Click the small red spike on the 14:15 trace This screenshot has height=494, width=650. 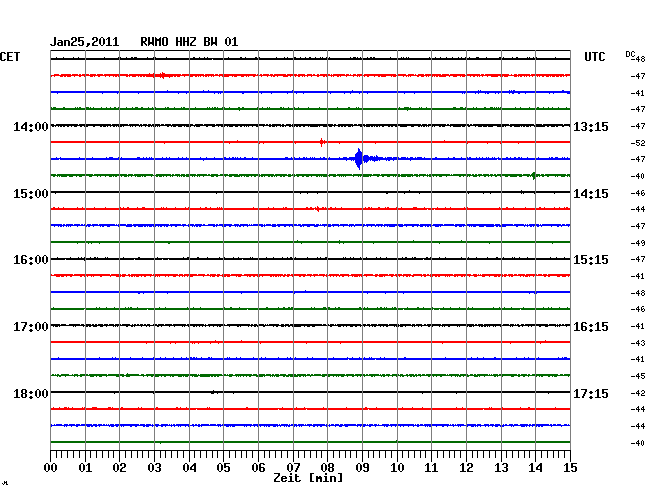(317, 209)
